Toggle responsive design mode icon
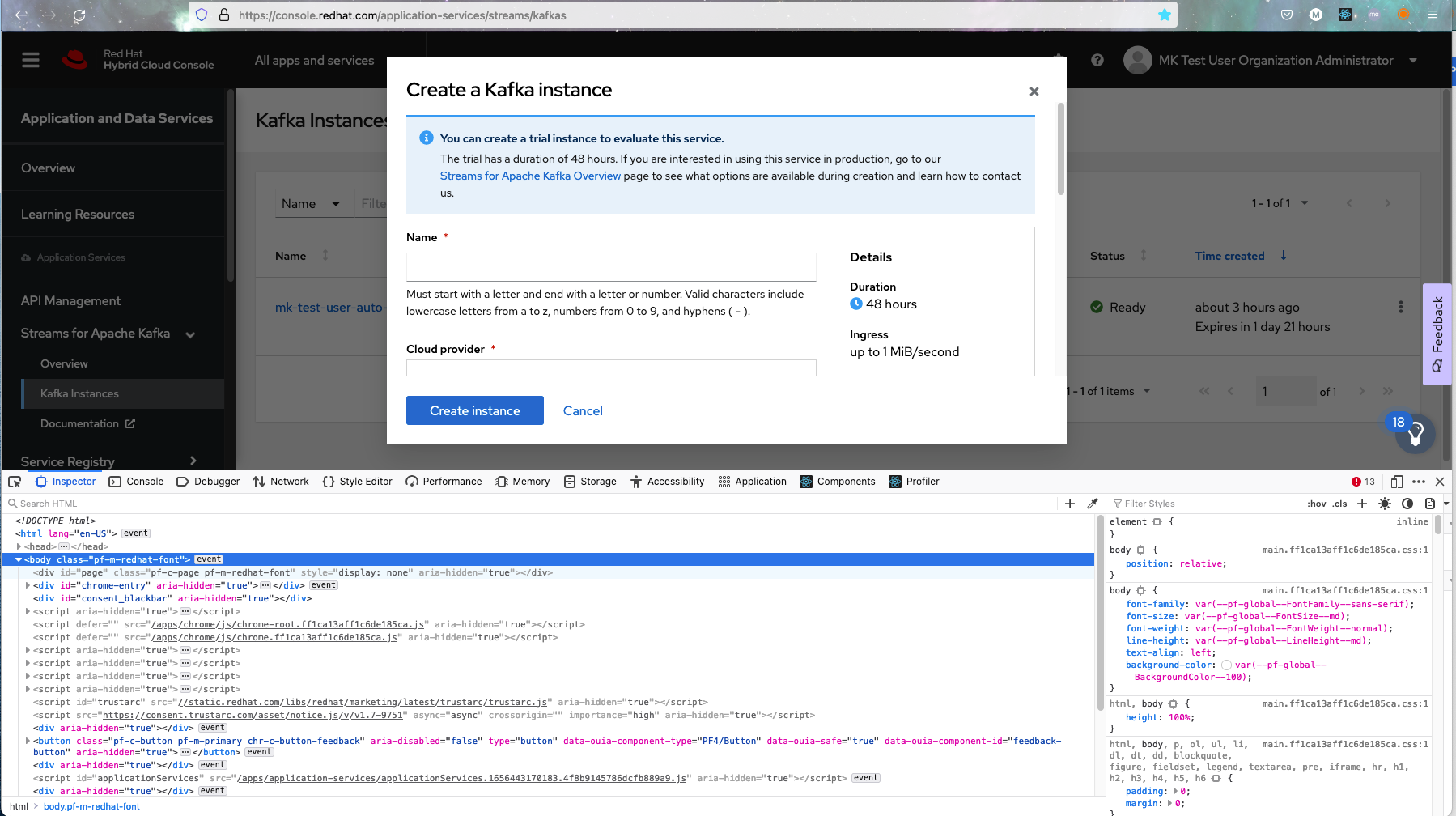Image resolution: width=1456 pixels, height=816 pixels. [1397, 482]
